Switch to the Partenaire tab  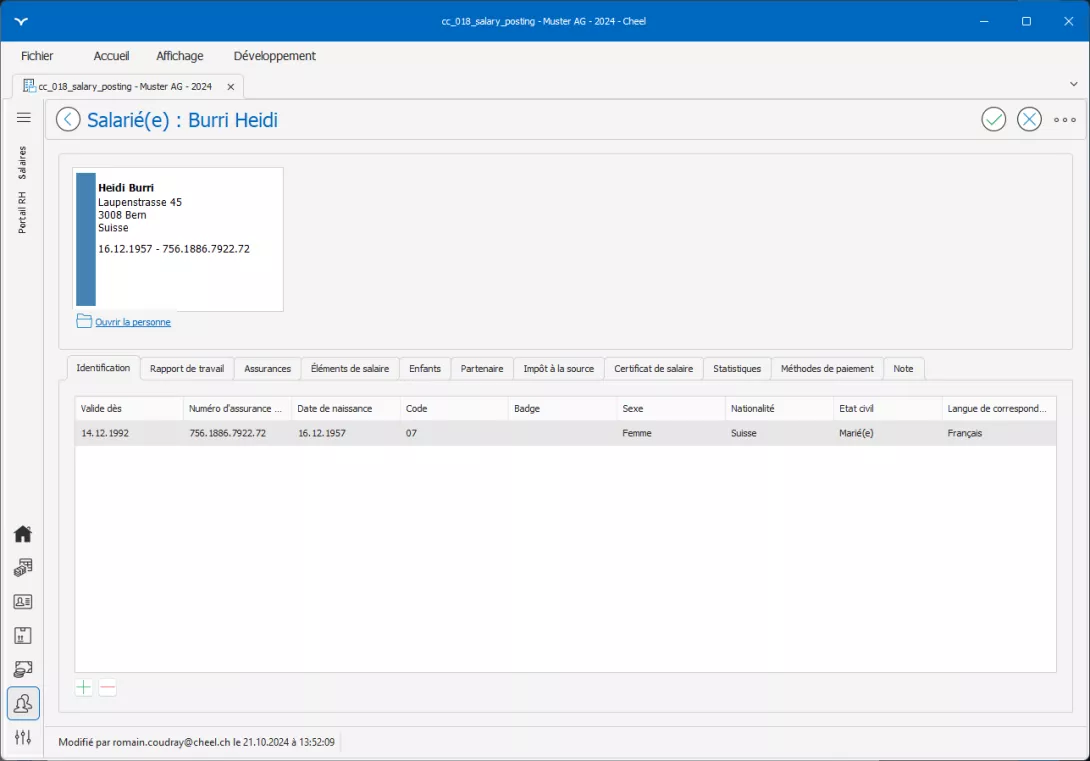tap(482, 368)
